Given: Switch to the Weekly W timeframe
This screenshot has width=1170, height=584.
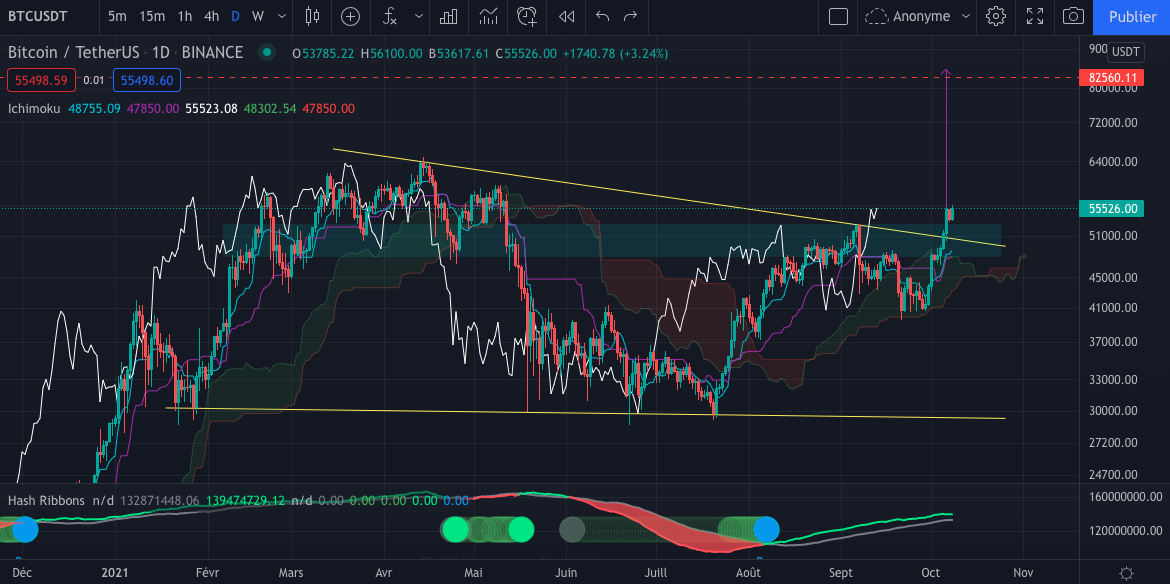Looking at the screenshot, I should pos(257,17).
